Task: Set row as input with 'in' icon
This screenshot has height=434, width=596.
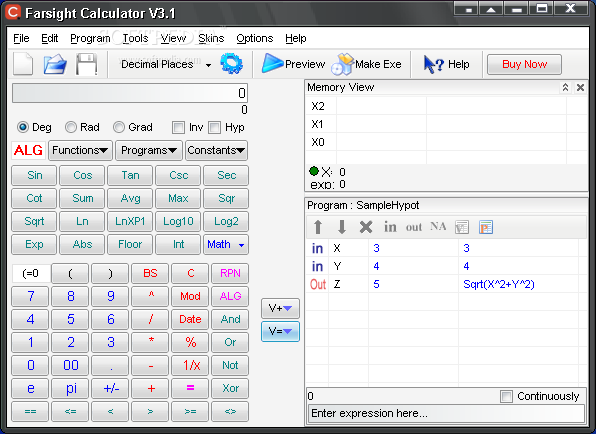Action: (390, 227)
